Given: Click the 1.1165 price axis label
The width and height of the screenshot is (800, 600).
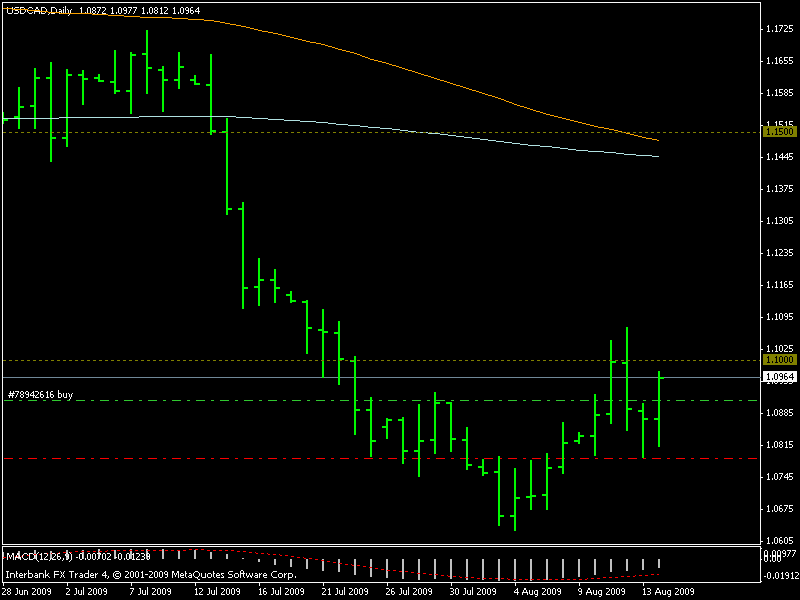Looking at the screenshot, I should click(x=780, y=285).
